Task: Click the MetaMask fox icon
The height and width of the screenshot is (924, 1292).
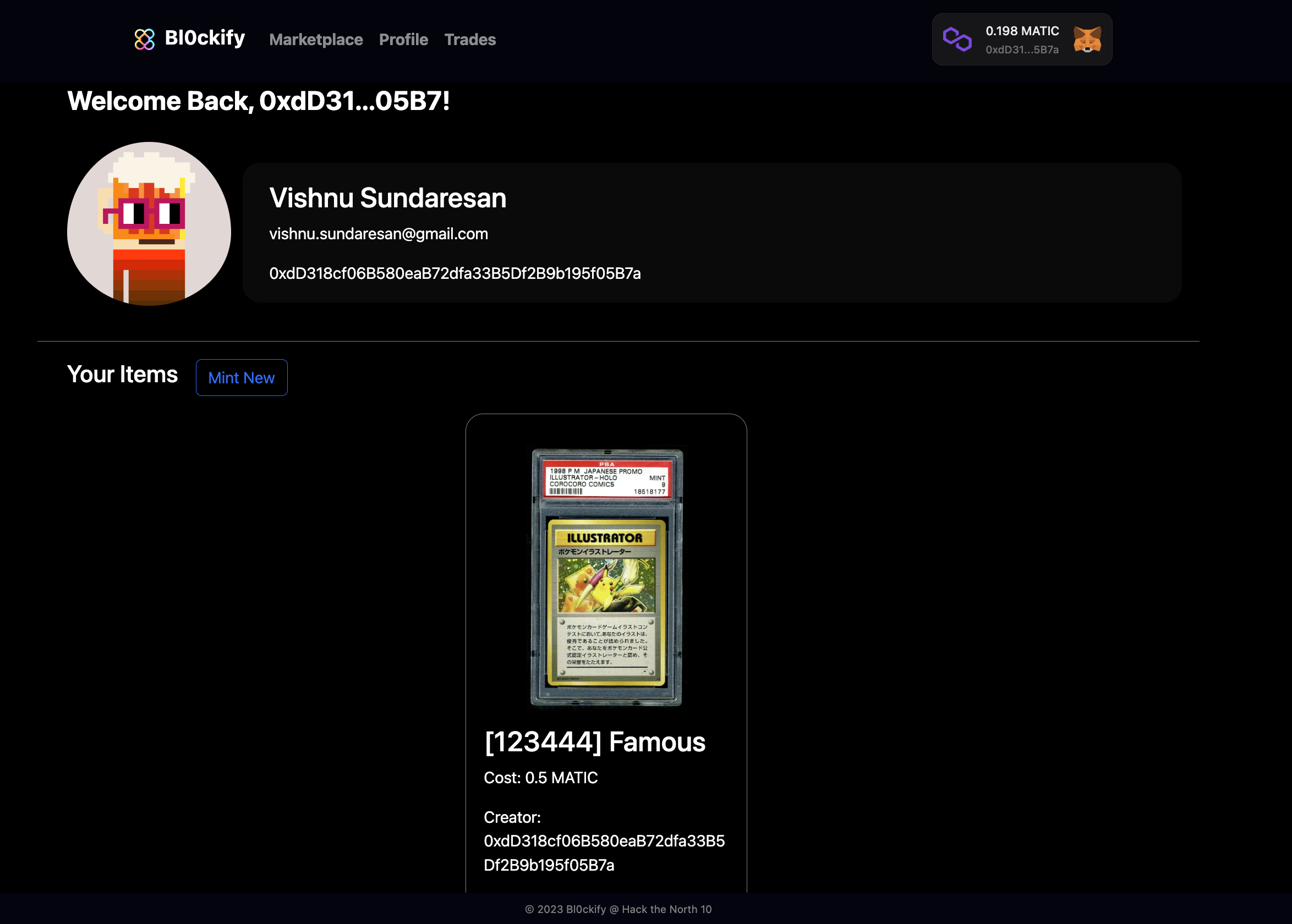Action: pos(1087,39)
